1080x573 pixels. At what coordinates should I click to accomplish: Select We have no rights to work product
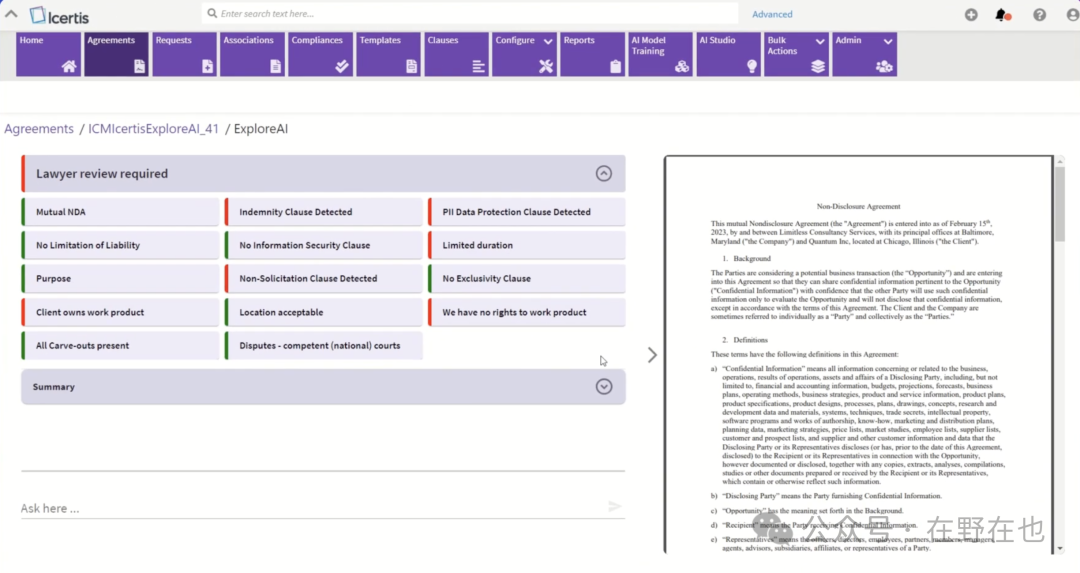point(527,312)
